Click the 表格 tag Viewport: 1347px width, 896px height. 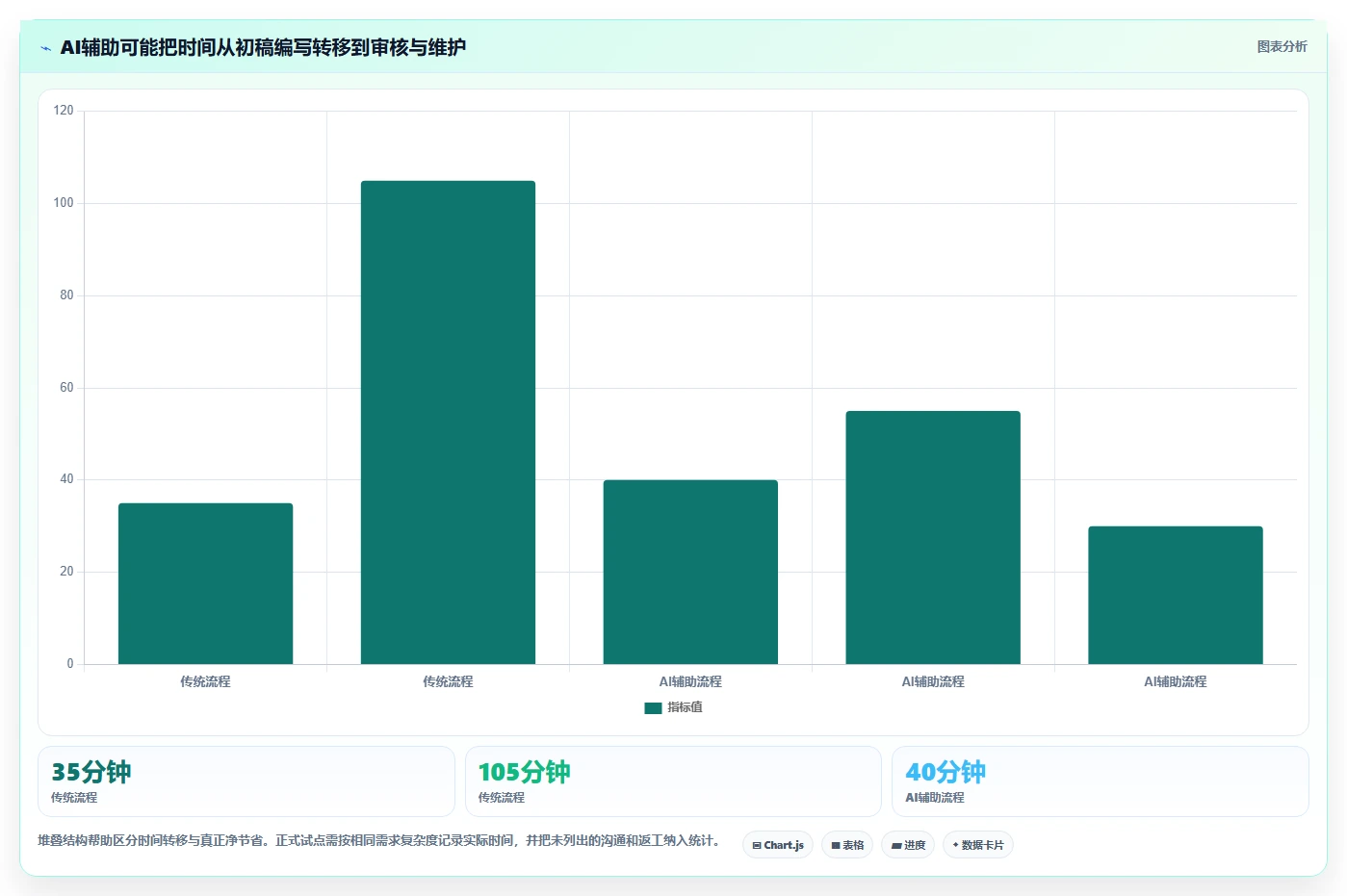[847, 845]
